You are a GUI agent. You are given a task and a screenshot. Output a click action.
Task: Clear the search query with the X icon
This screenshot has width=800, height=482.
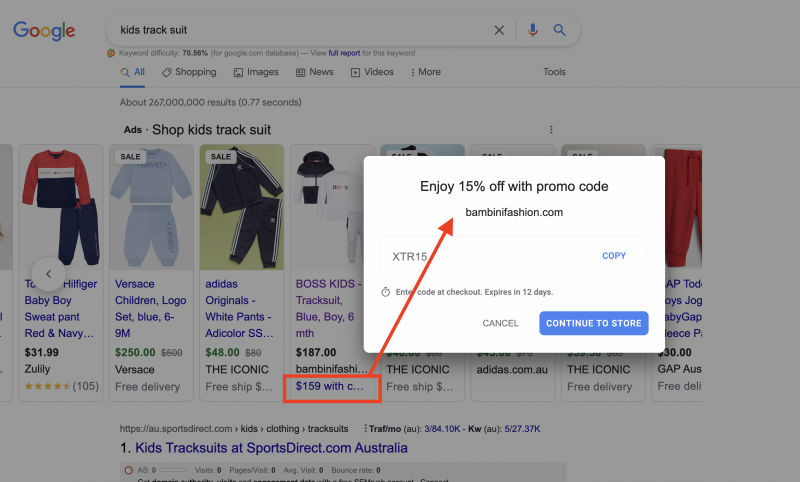click(499, 31)
